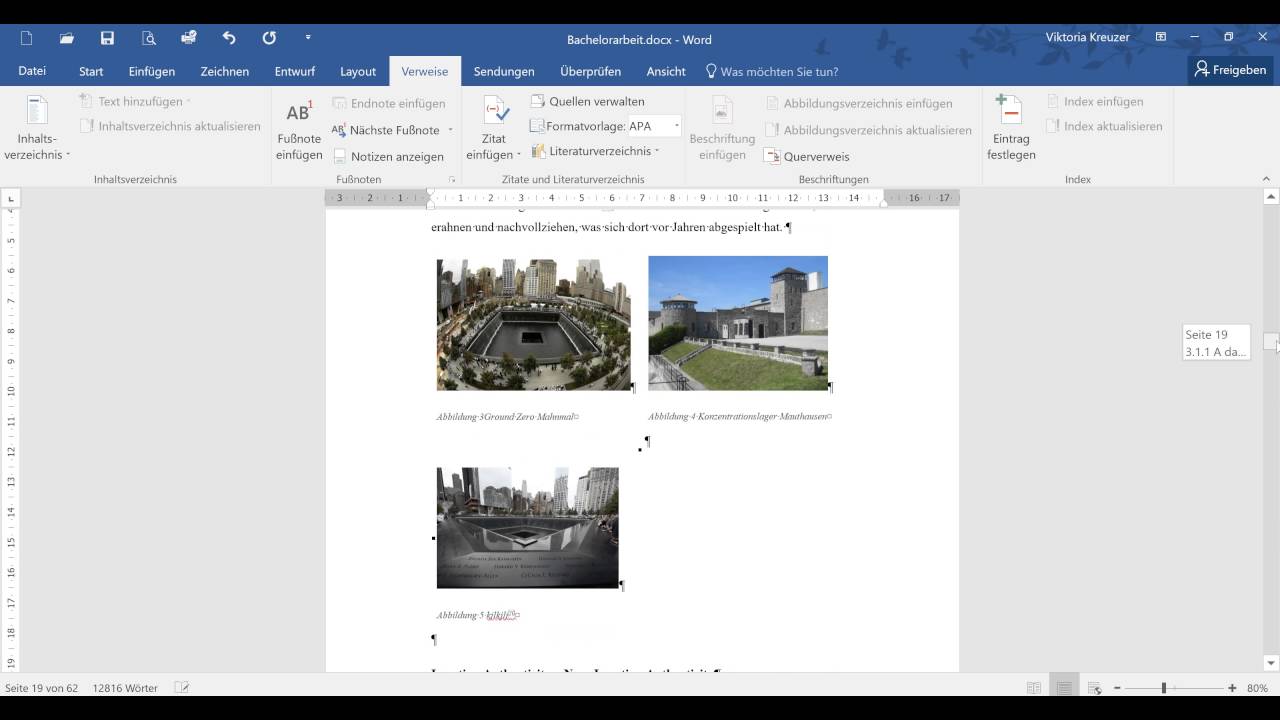Click the '12816 Wörter' word count

[x=126, y=688]
